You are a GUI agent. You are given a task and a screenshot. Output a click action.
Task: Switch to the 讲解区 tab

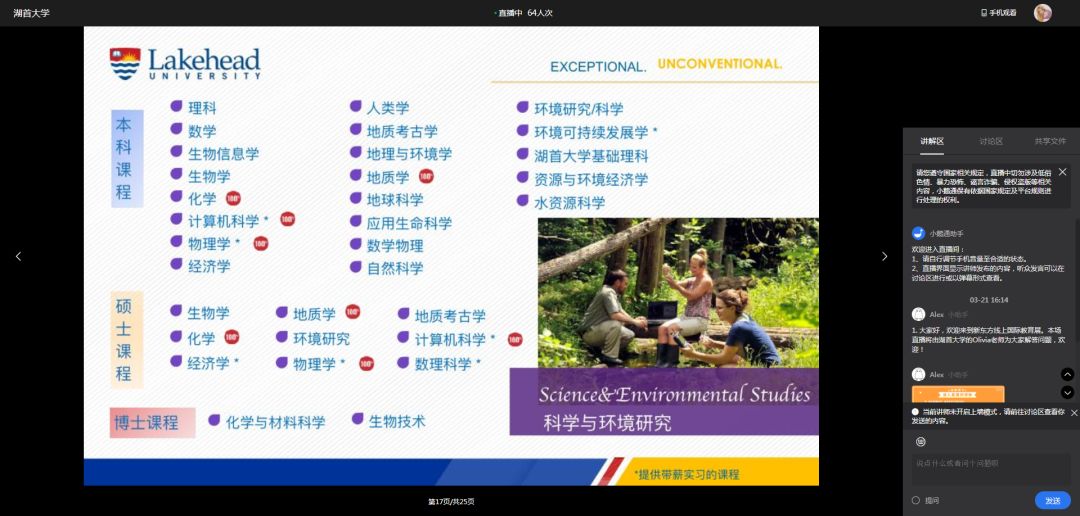pos(932,141)
